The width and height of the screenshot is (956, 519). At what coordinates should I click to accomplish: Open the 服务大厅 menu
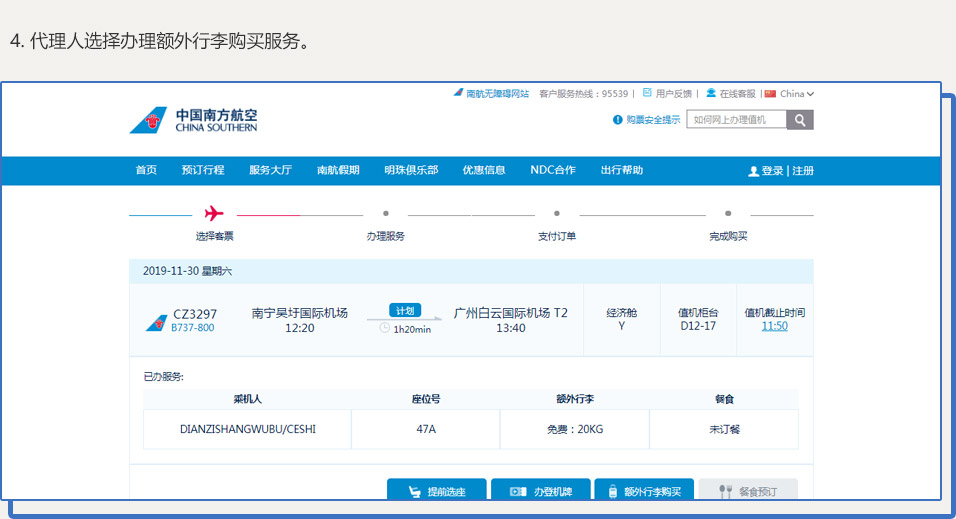point(270,170)
